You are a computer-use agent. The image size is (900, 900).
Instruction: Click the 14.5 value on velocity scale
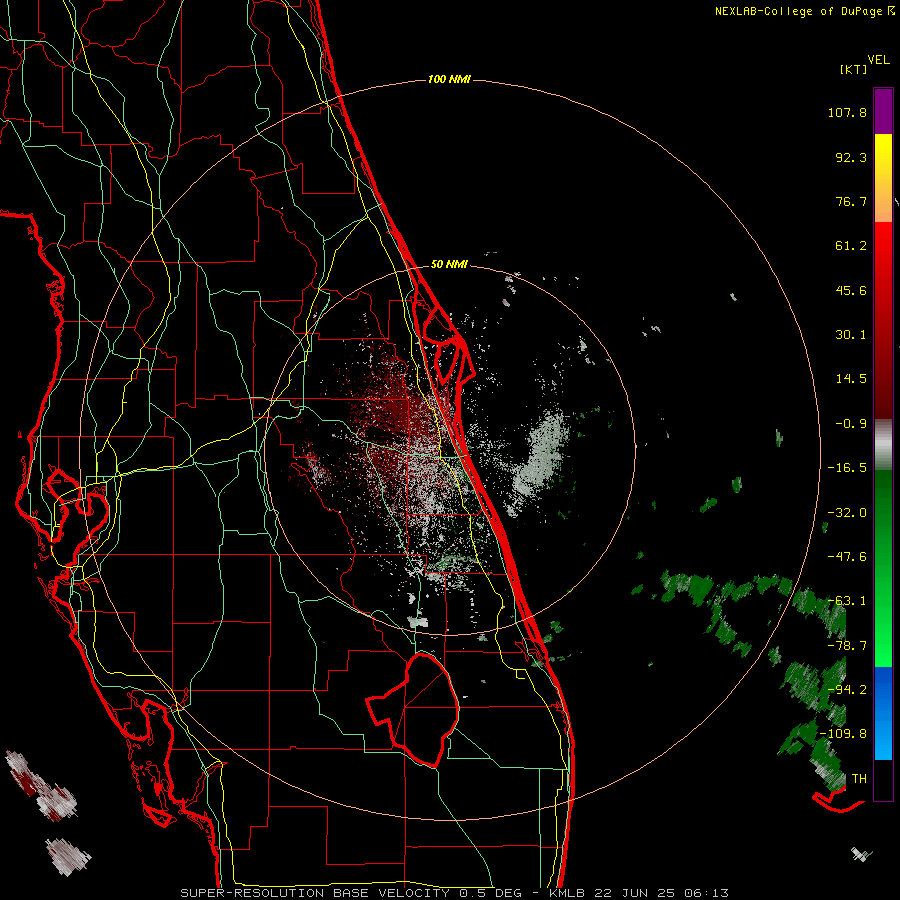coord(851,379)
